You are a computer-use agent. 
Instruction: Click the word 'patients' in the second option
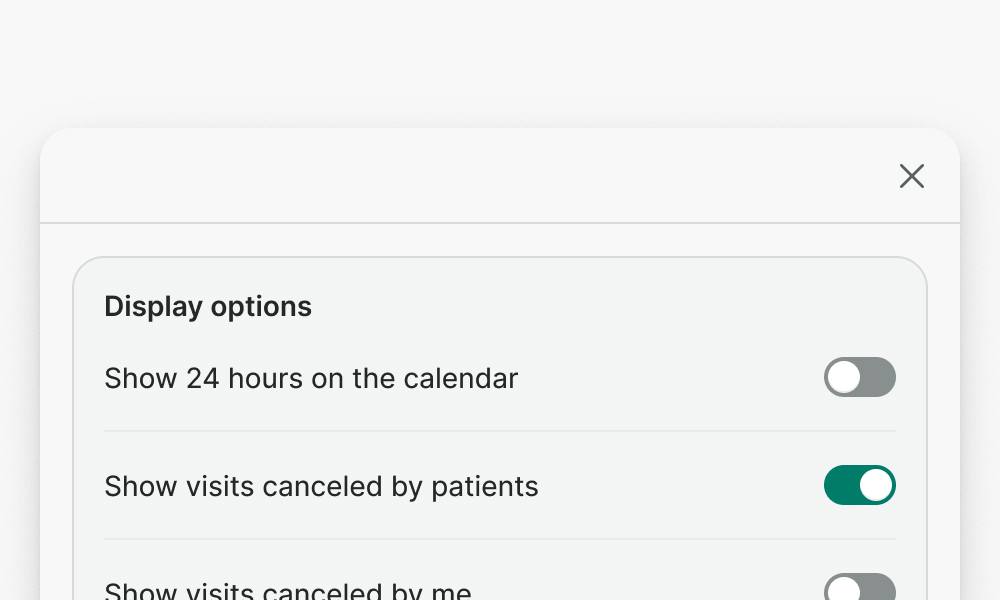pos(485,487)
